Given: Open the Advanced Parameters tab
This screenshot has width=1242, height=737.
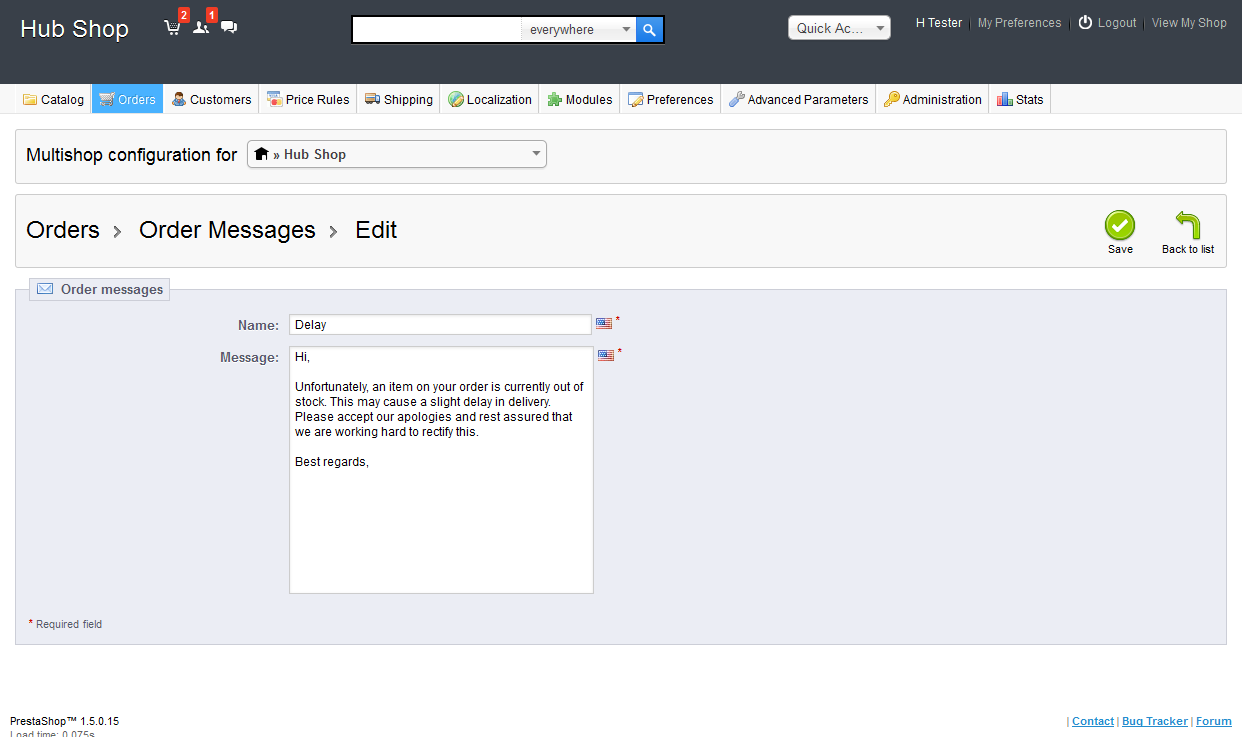Looking at the screenshot, I should (798, 99).
